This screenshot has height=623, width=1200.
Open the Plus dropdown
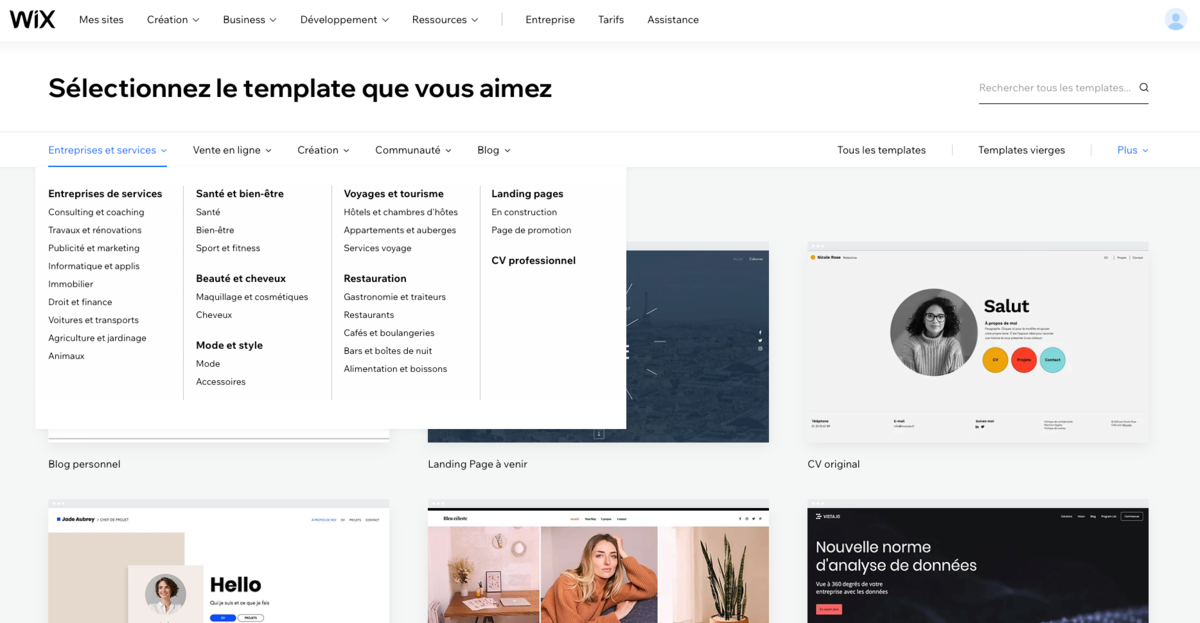[x=1132, y=150]
